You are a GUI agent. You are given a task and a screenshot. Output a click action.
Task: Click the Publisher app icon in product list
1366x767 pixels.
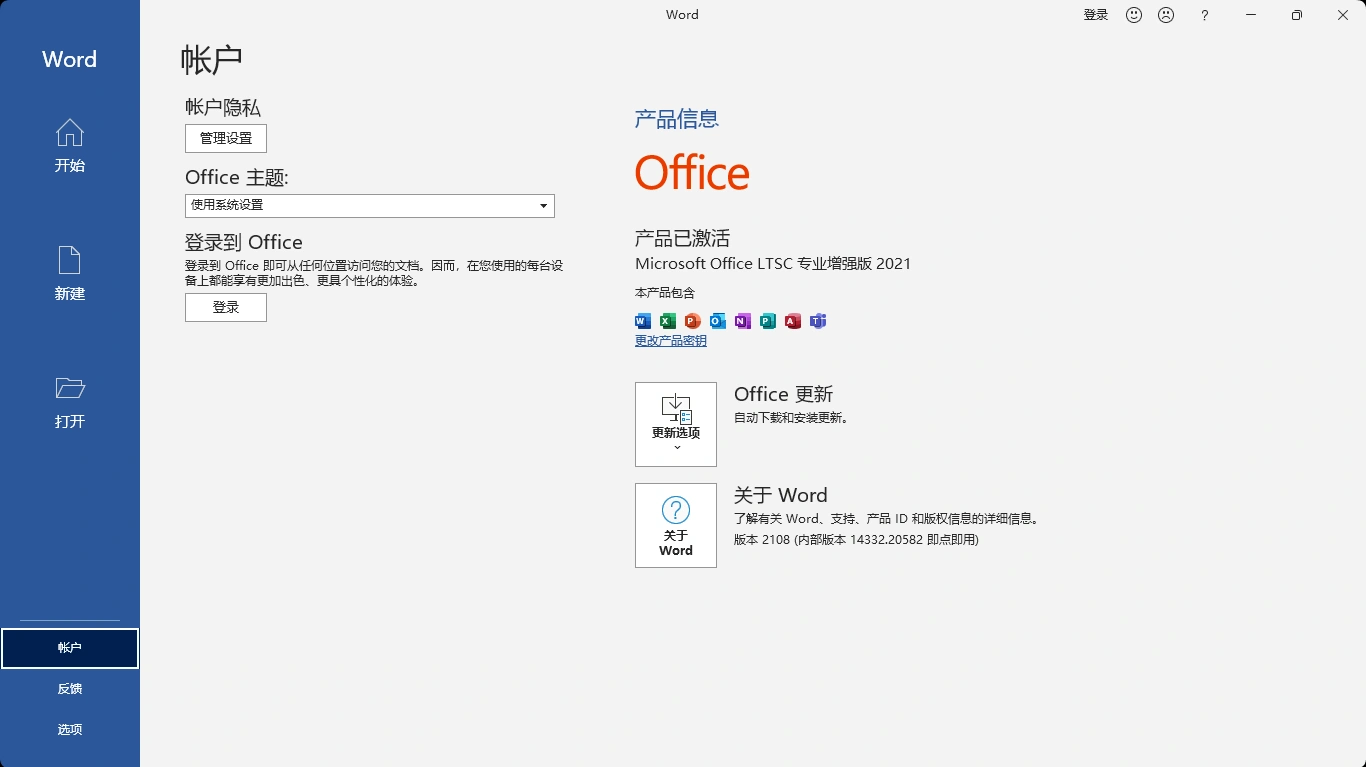tap(768, 321)
